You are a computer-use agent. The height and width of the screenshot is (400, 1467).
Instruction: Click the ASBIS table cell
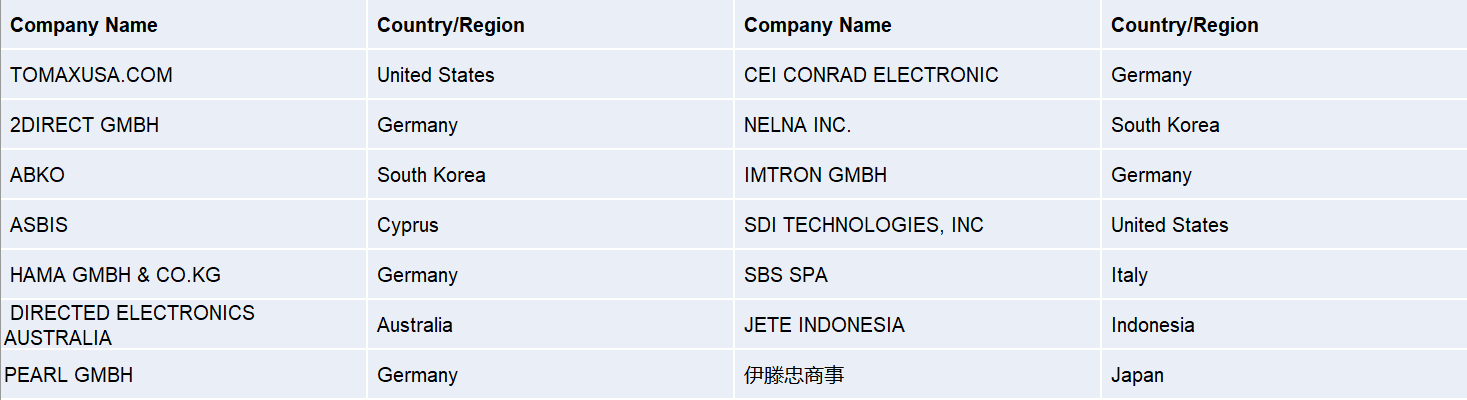pyautogui.click(x=184, y=225)
